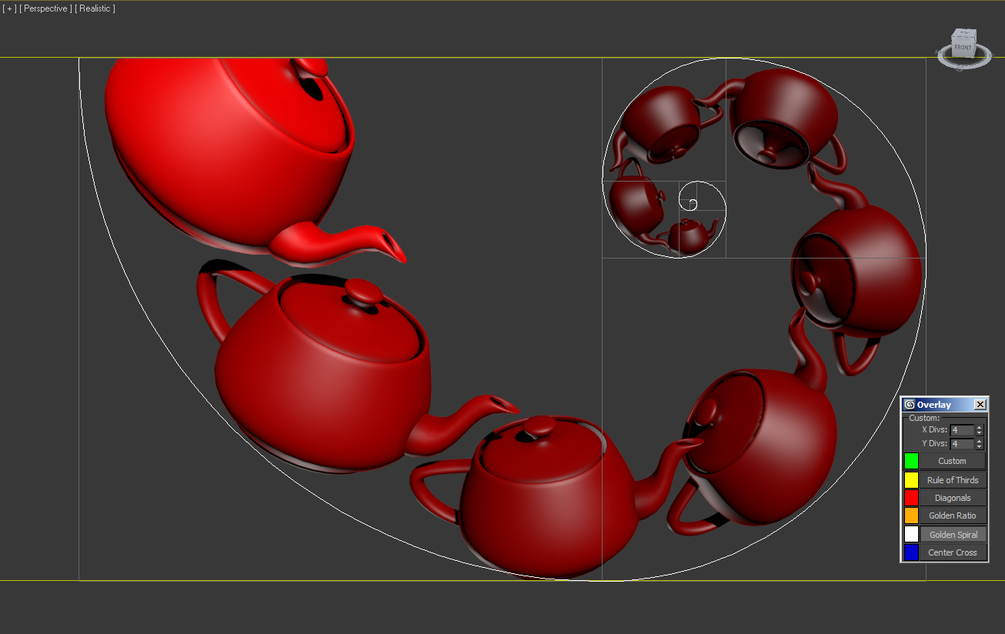The height and width of the screenshot is (634, 1005).
Task: Disable the active Golden Spiral overlay
Action: tap(955, 534)
